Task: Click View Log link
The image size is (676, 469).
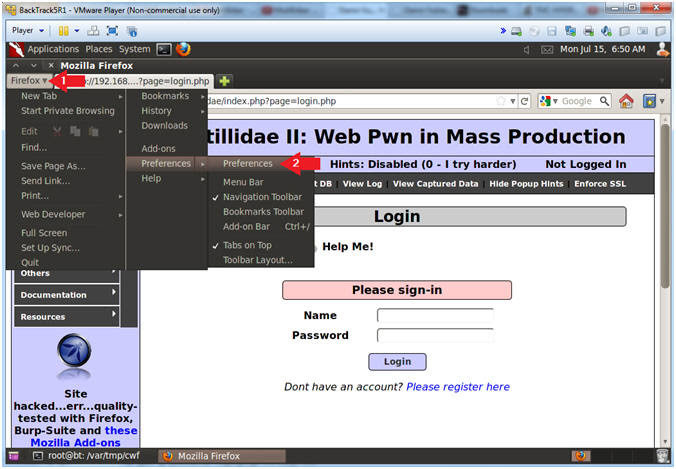Action: (362, 184)
